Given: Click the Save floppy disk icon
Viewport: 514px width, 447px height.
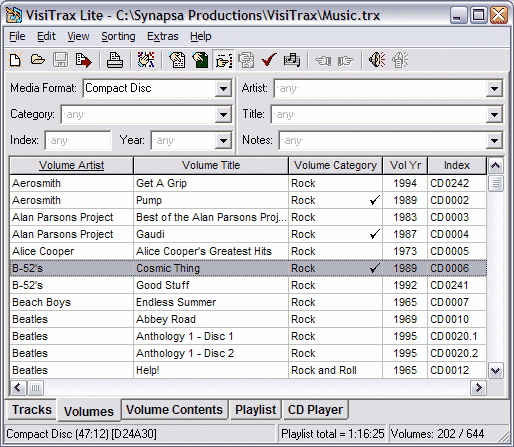Looking at the screenshot, I should coord(60,60).
